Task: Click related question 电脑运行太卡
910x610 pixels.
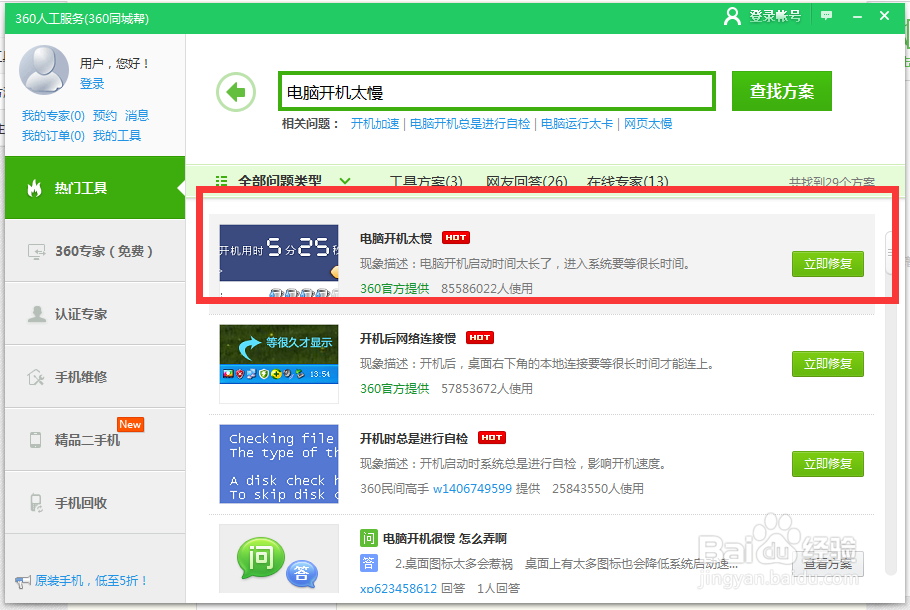Action: pyautogui.click(x=577, y=124)
